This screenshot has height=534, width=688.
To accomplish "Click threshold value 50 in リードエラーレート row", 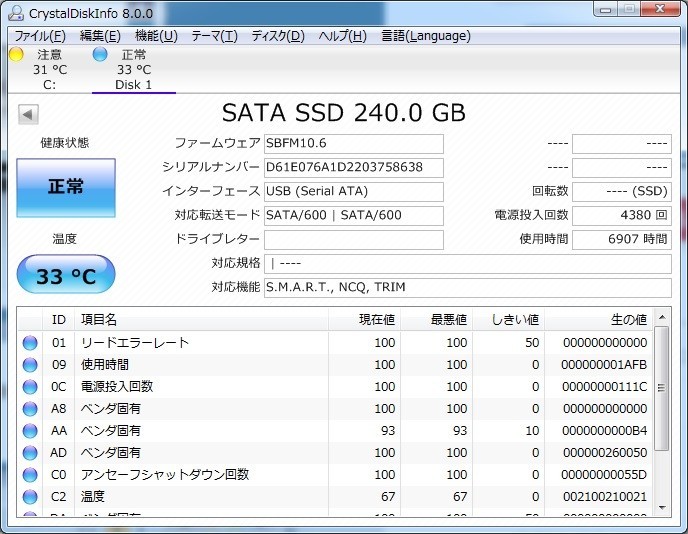I will point(532,343).
